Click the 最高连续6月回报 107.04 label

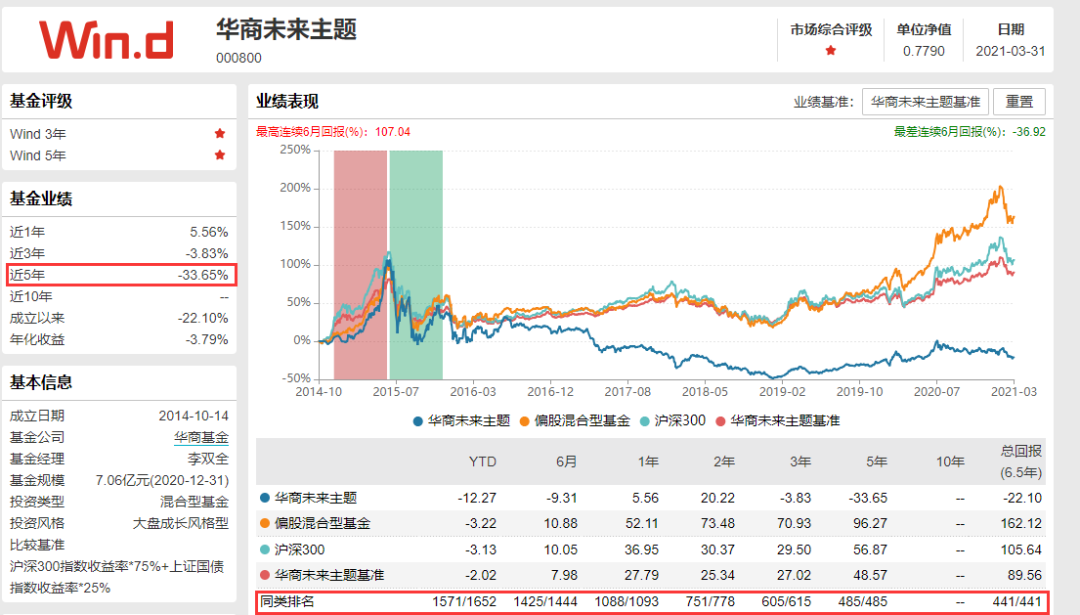(x=333, y=132)
